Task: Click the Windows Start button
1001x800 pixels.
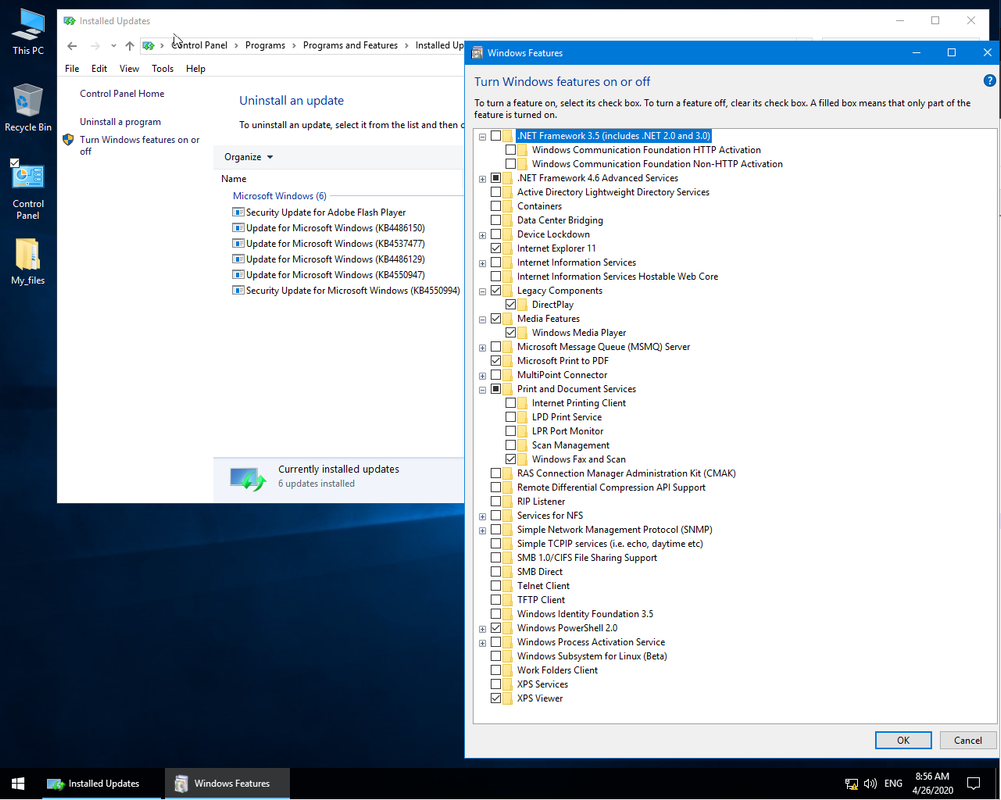Action: 18,783
